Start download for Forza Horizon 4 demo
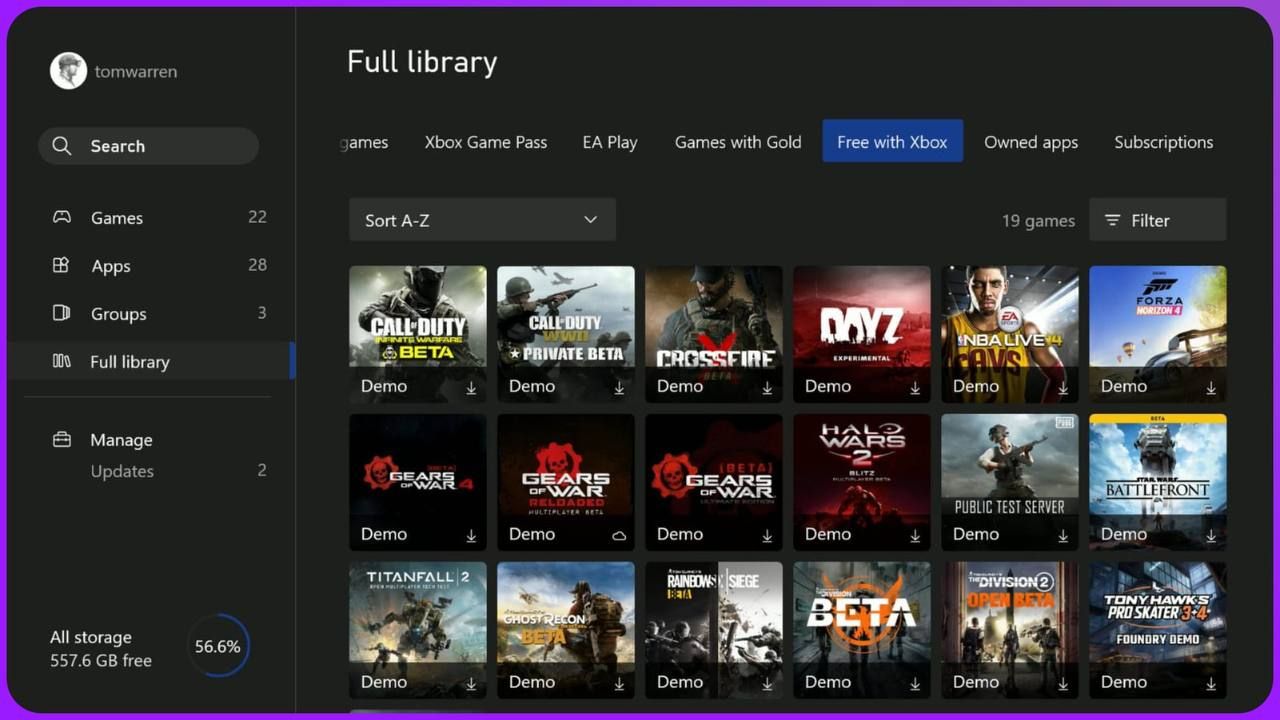 [x=1209, y=389]
